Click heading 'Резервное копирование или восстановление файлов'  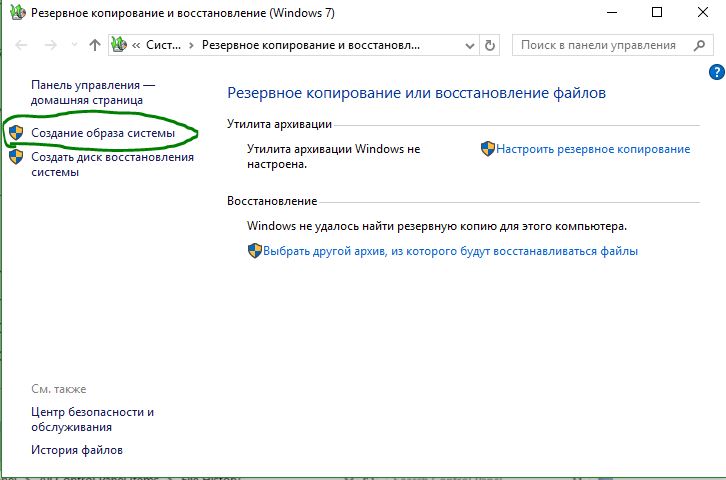pos(416,93)
